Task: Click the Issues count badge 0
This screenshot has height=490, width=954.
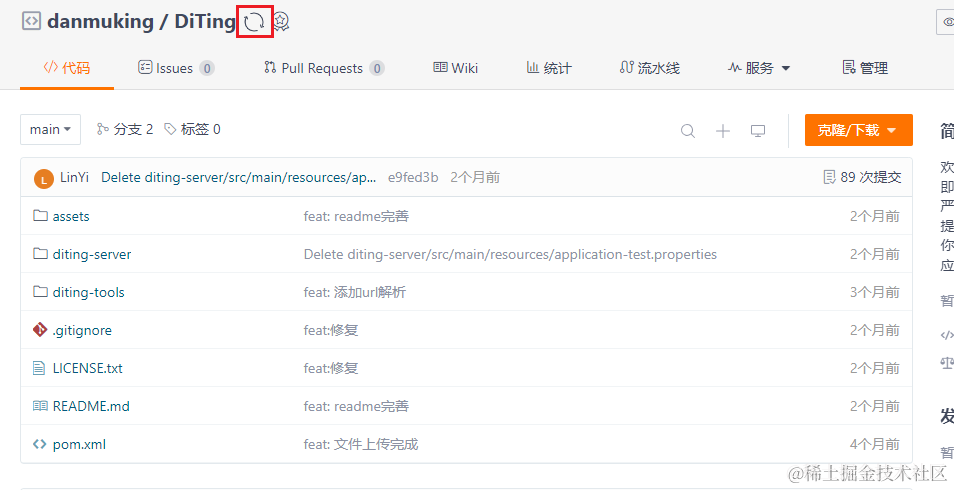Action: point(207,69)
